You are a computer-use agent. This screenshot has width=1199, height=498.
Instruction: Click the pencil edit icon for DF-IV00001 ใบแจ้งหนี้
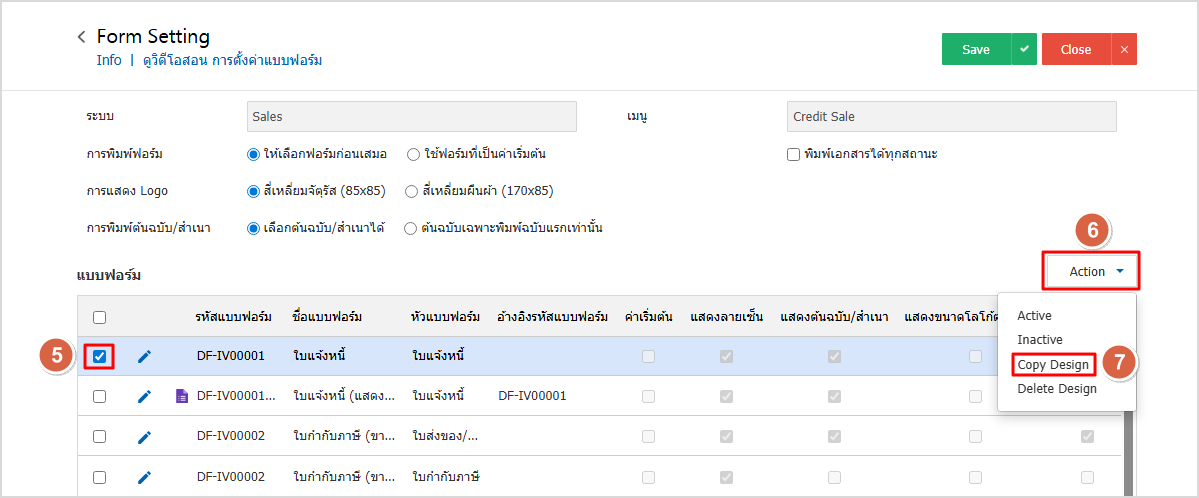[145, 356]
